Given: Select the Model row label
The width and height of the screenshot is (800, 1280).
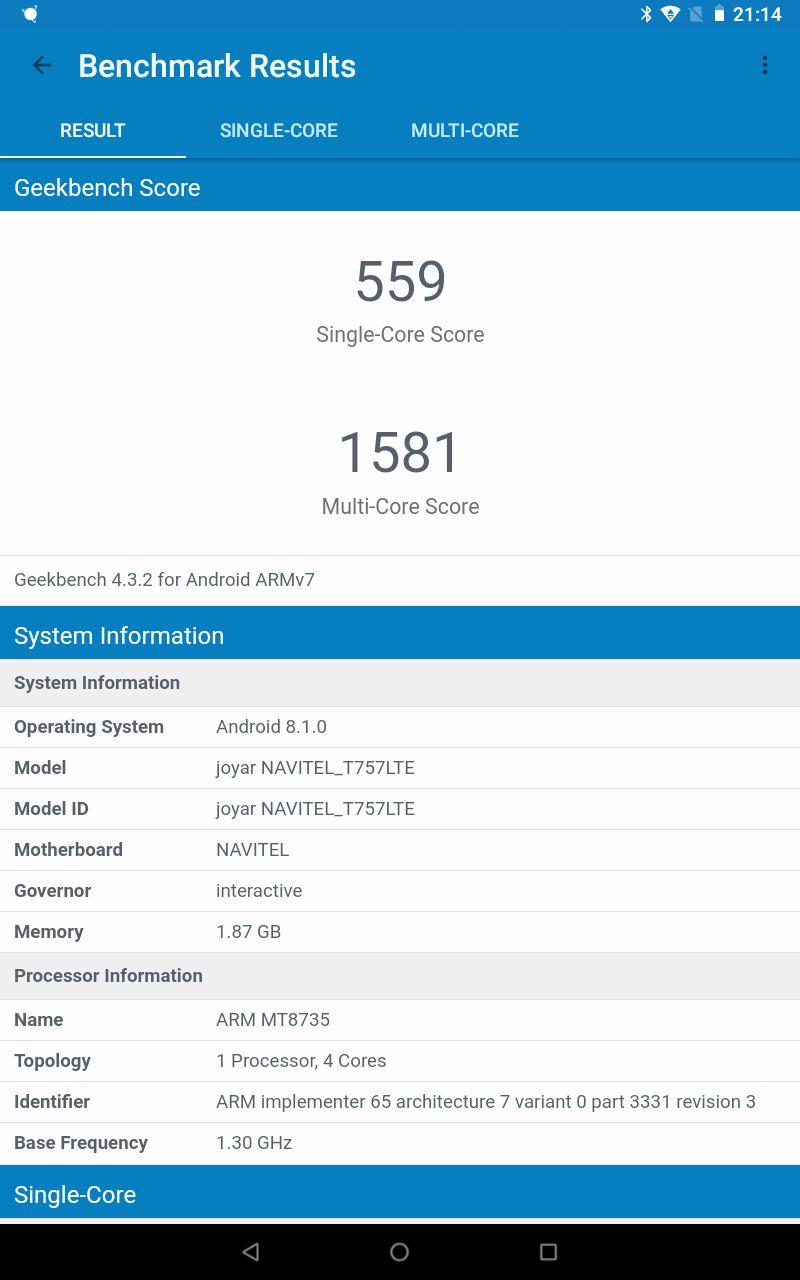Looking at the screenshot, I should click(40, 768).
